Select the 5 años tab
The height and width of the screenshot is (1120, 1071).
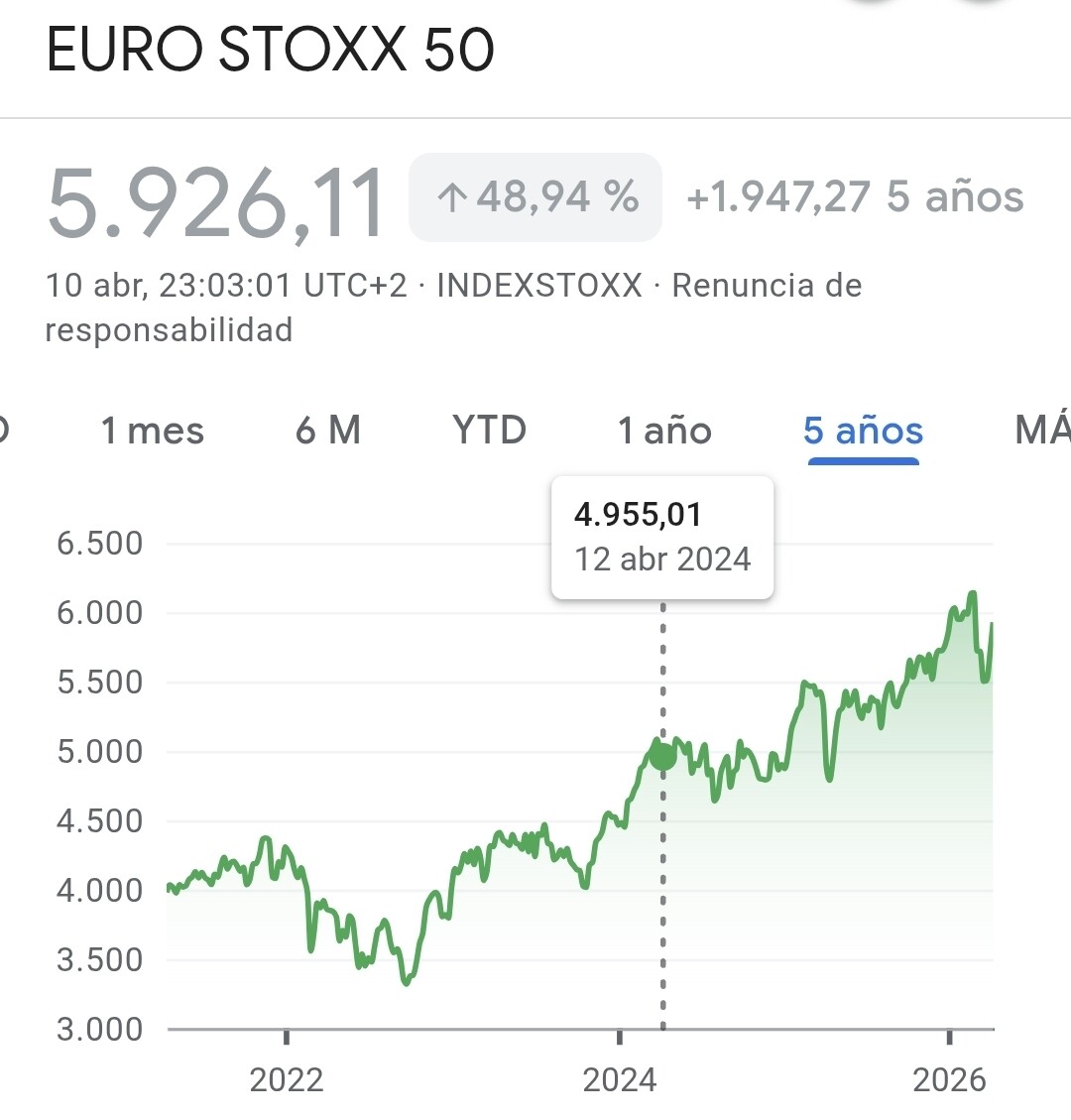point(863,432)
